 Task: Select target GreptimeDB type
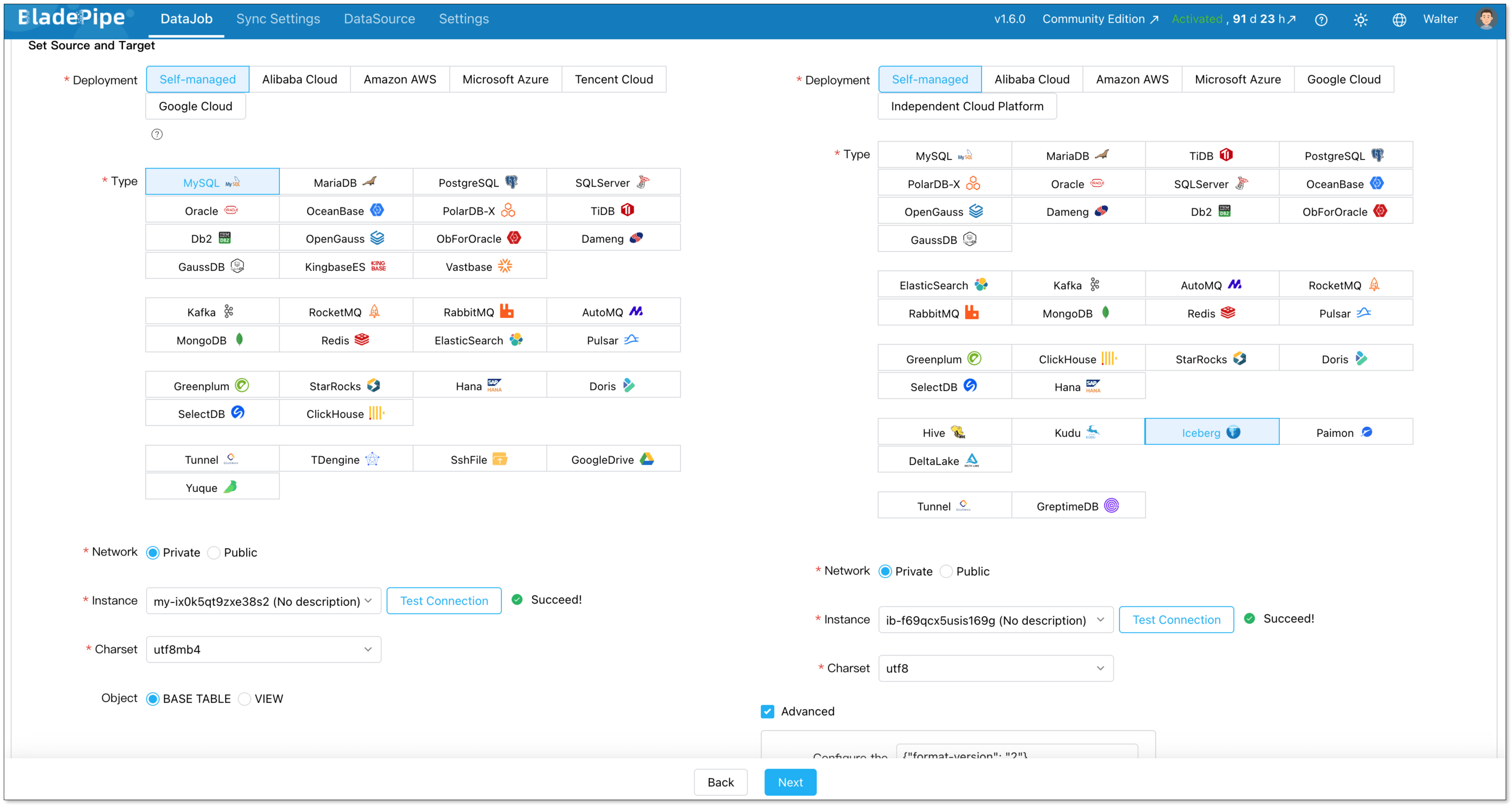(1078, 506)
